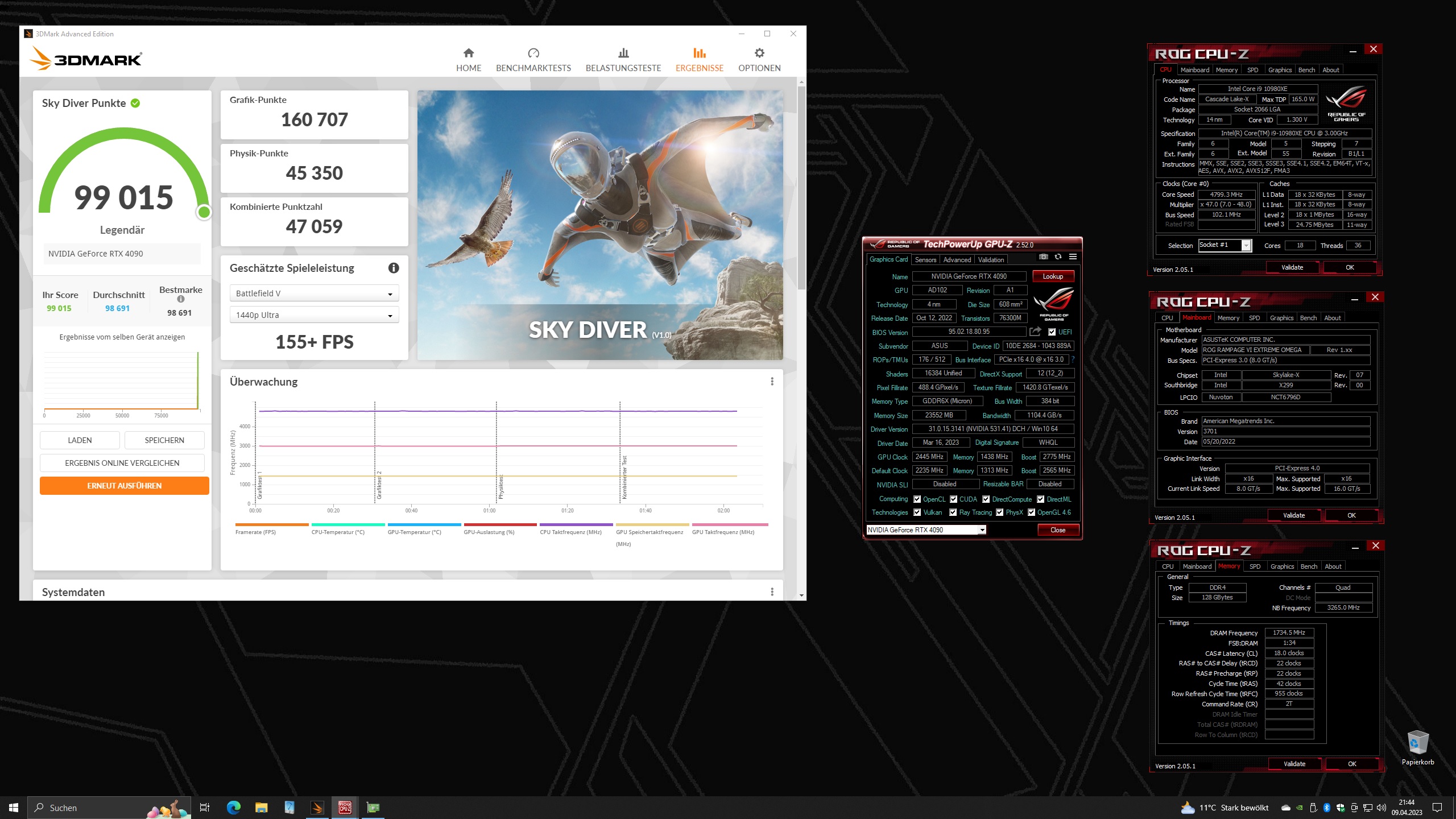Click ERGEBNIS ONLINE VERGLEICHEN button
Image resolution: width=1456 pixels, height=819 pixels.
[122, 463]
